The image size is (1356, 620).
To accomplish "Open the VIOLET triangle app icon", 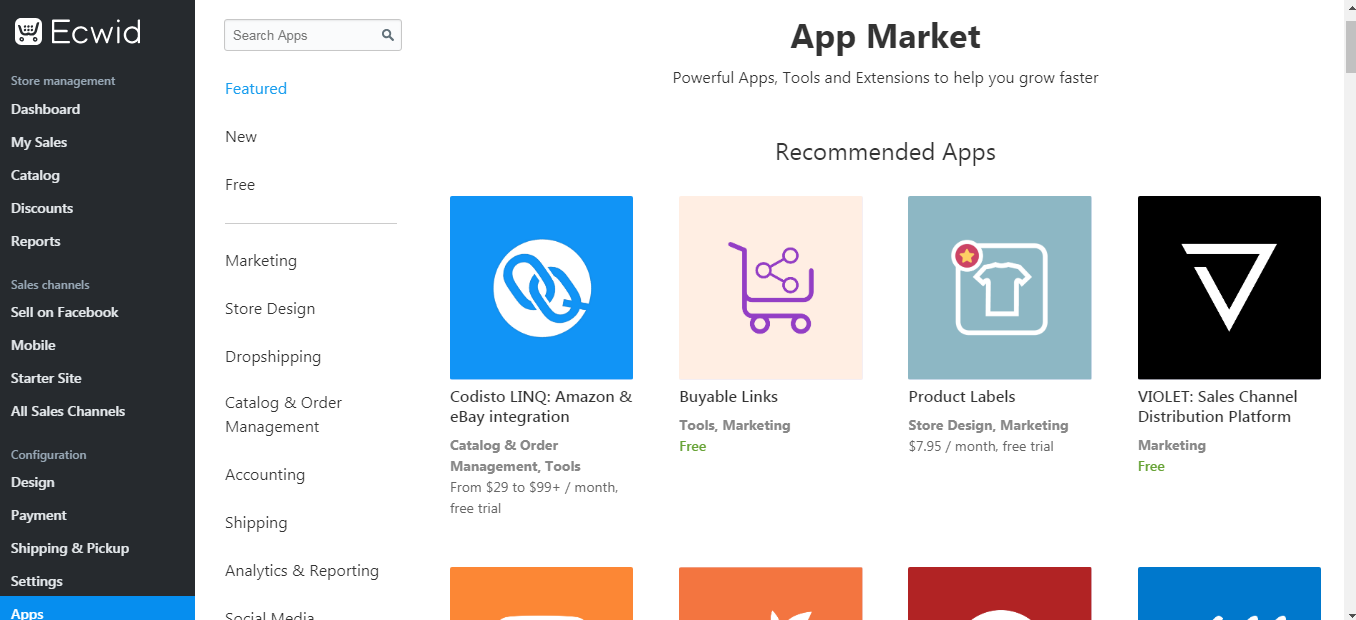I will (1229, 288).
